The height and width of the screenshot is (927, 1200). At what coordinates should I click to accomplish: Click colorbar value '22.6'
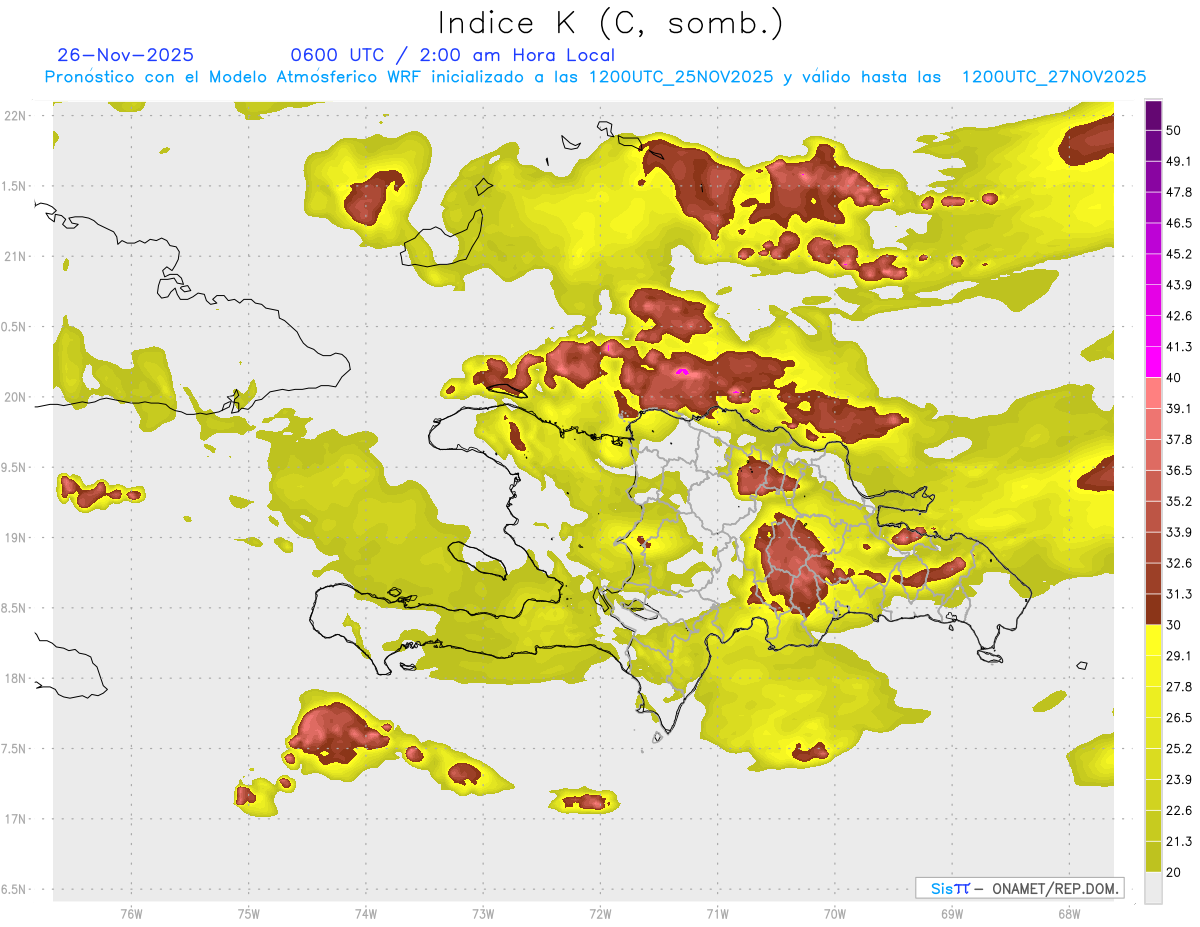pyautogui.click(x=1178, y=810)
